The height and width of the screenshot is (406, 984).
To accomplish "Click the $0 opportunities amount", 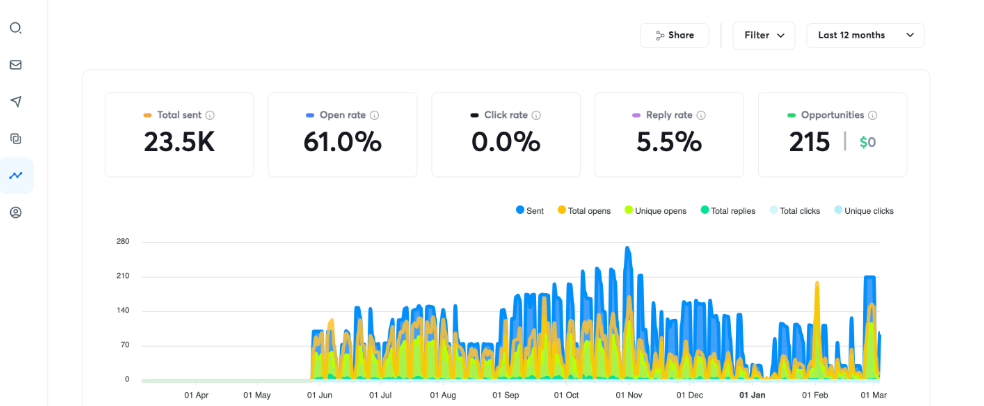I will click(868, 143).
